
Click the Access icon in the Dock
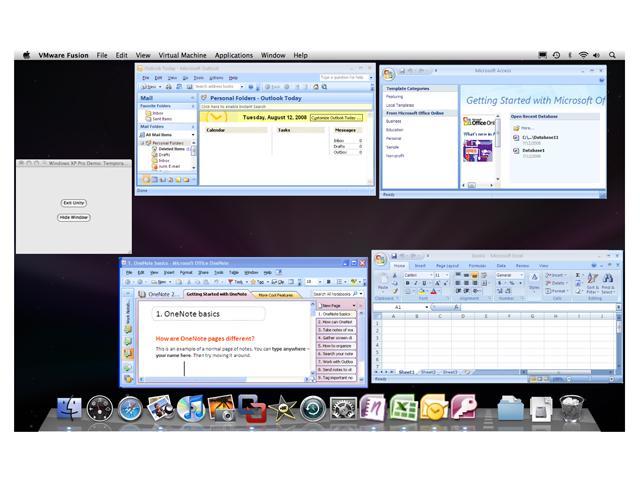(464, 407)
